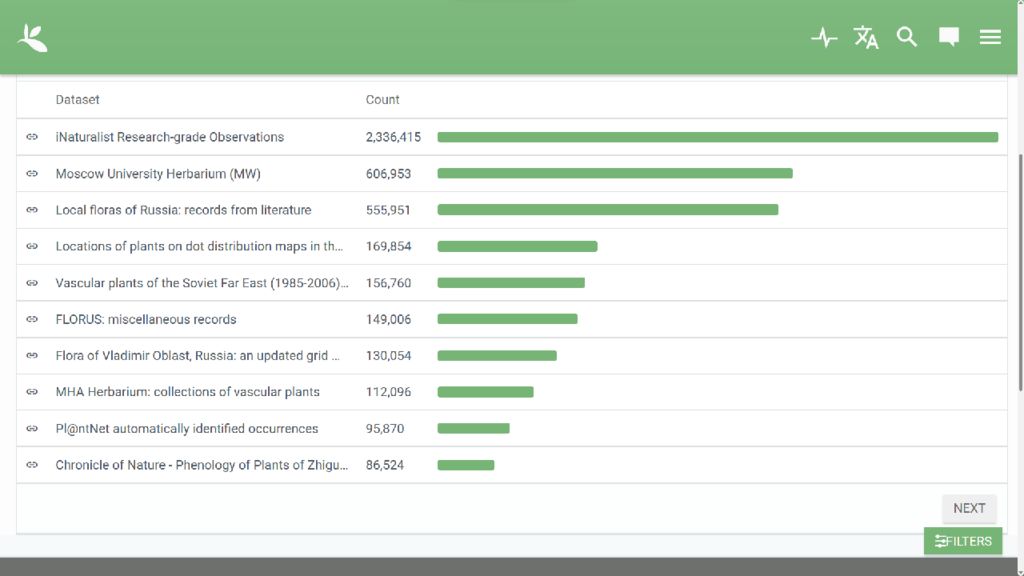Click link icon for Chronicle of Nature row
Screen dimensions: 1024x576
coord(32,465)
